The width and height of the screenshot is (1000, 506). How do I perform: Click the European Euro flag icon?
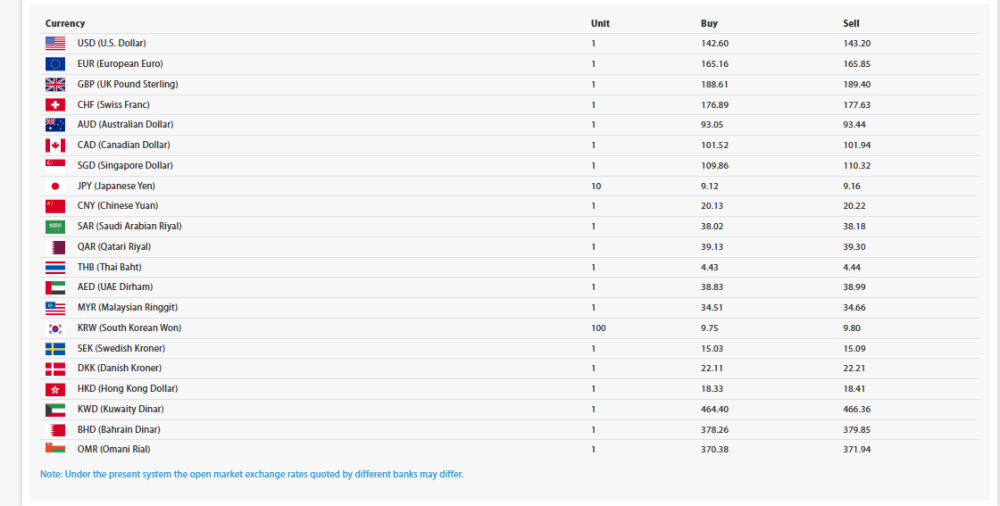click(55, 64)
